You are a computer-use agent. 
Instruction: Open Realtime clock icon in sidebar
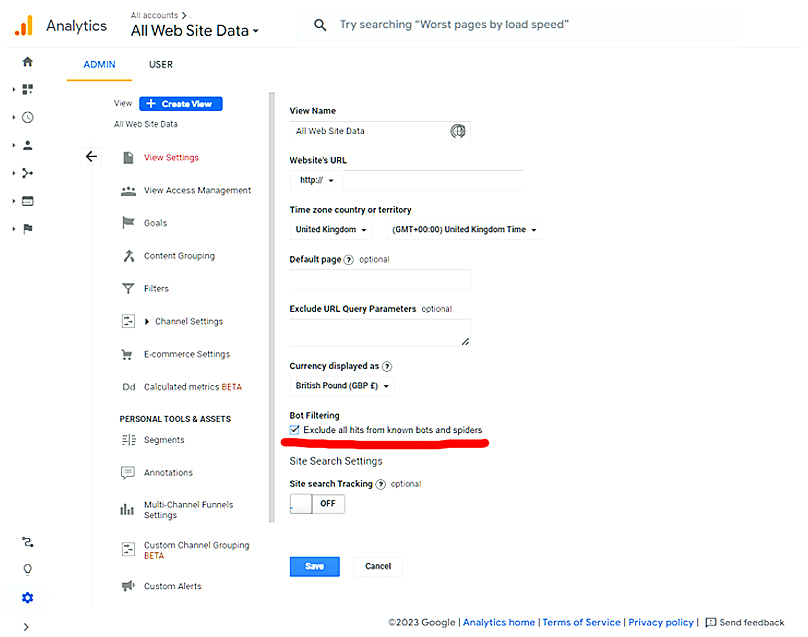pyautogui.click(x=28, y=118)
